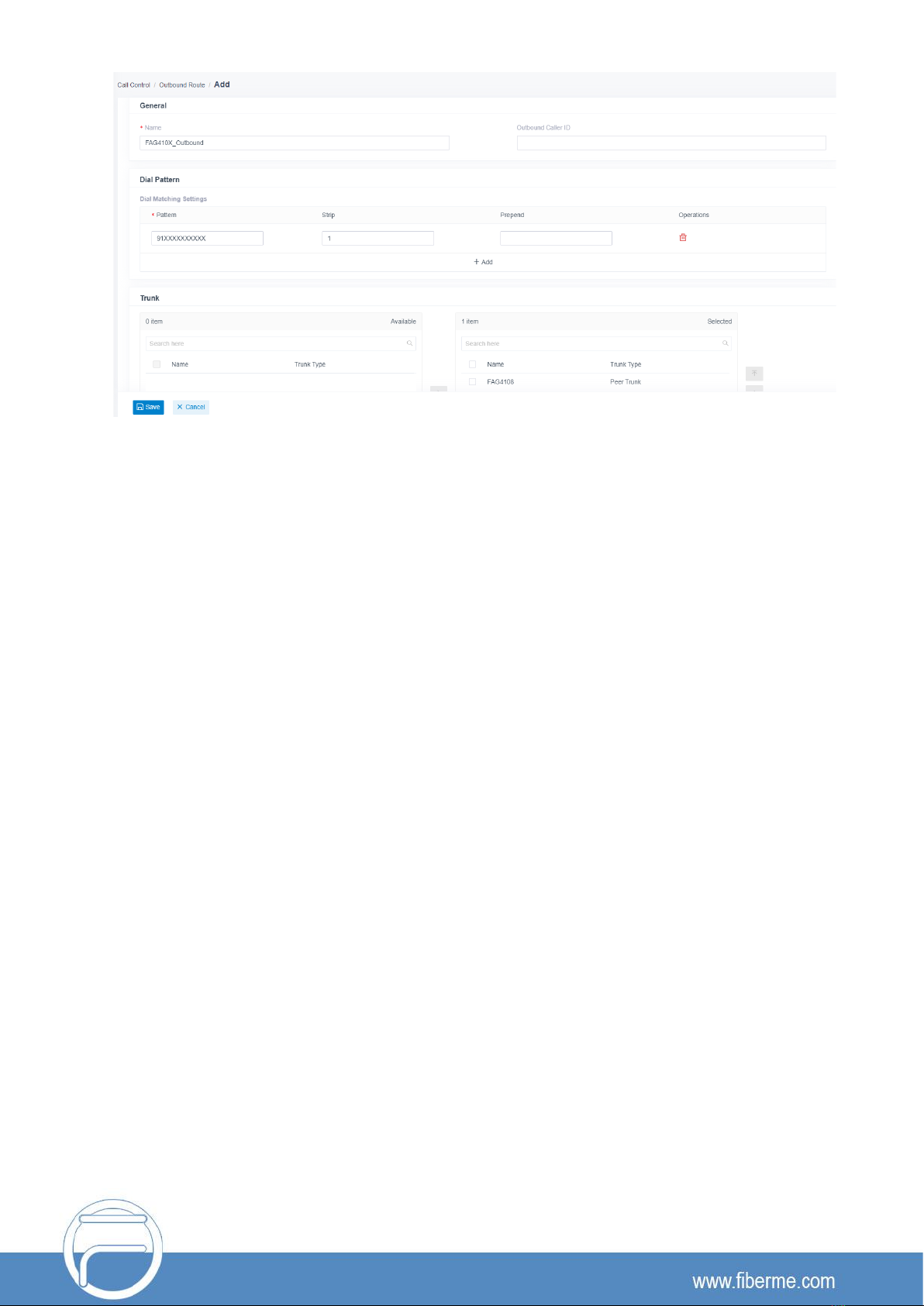The image size is (924, 1306).
Task: Toggle select-all checkbox in Available trunk list
Action: click(157, 364)
